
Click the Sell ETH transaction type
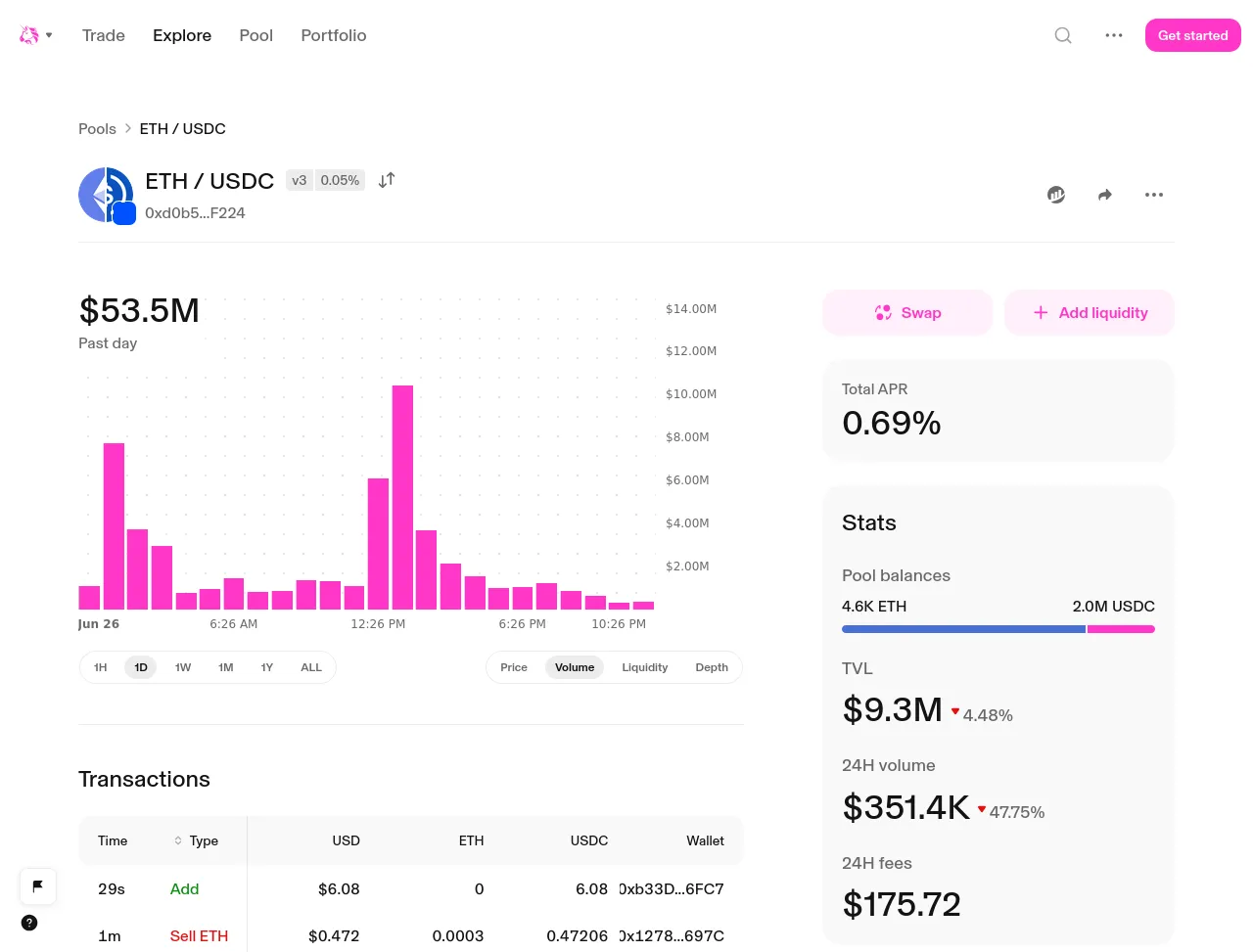click(x=199, y=936)
